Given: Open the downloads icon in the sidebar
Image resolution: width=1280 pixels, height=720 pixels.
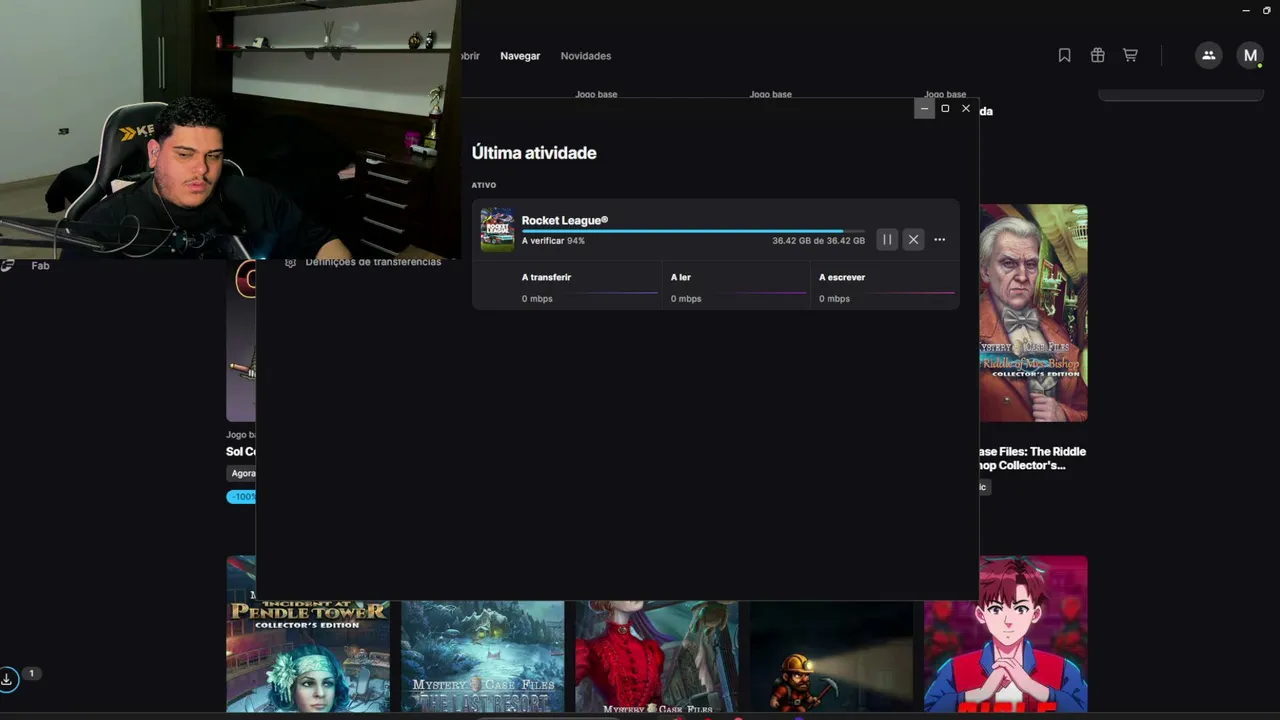Looking at the screenshot, I should 7,680.
